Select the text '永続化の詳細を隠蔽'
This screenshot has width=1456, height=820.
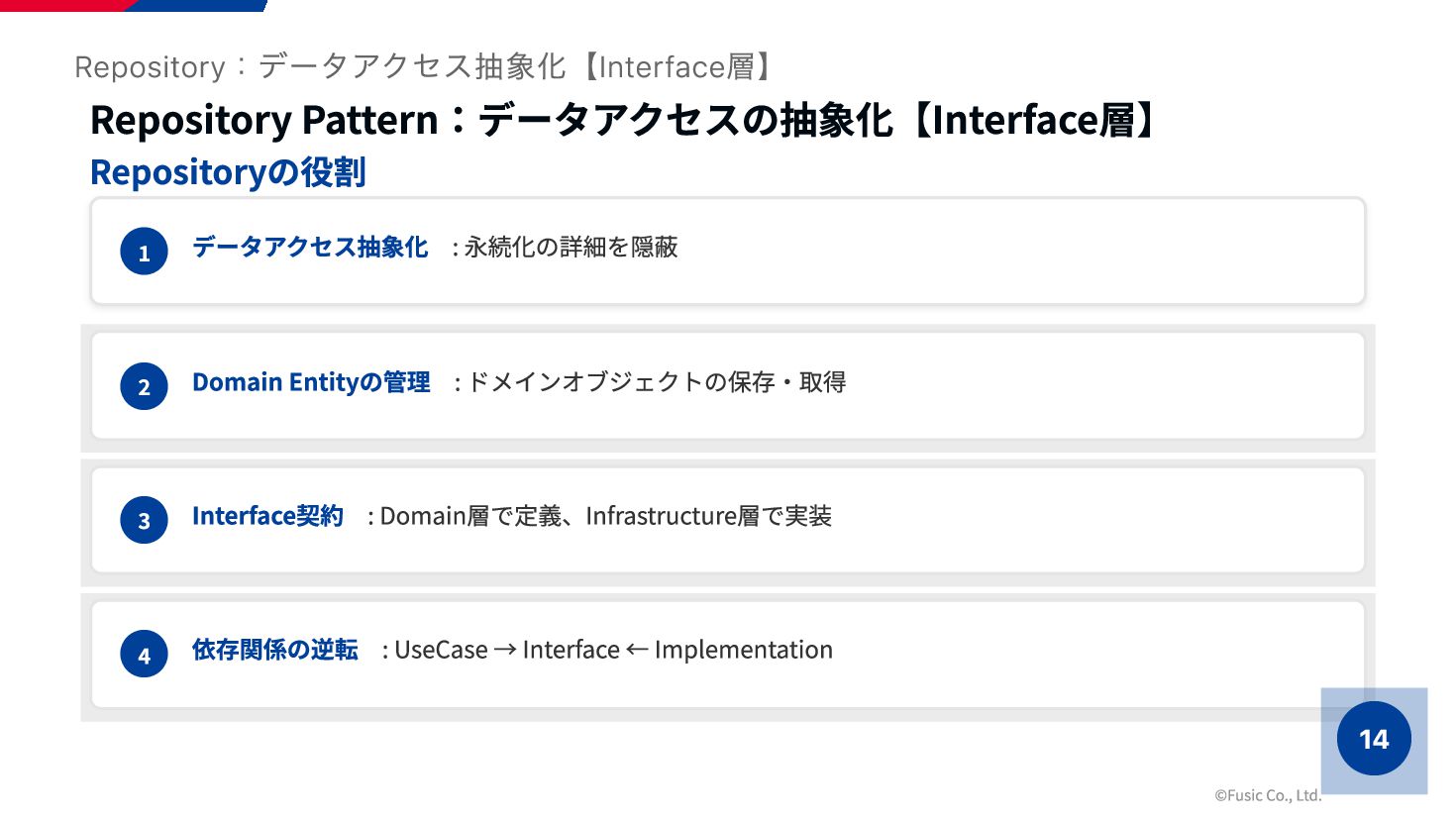point(571,247)
